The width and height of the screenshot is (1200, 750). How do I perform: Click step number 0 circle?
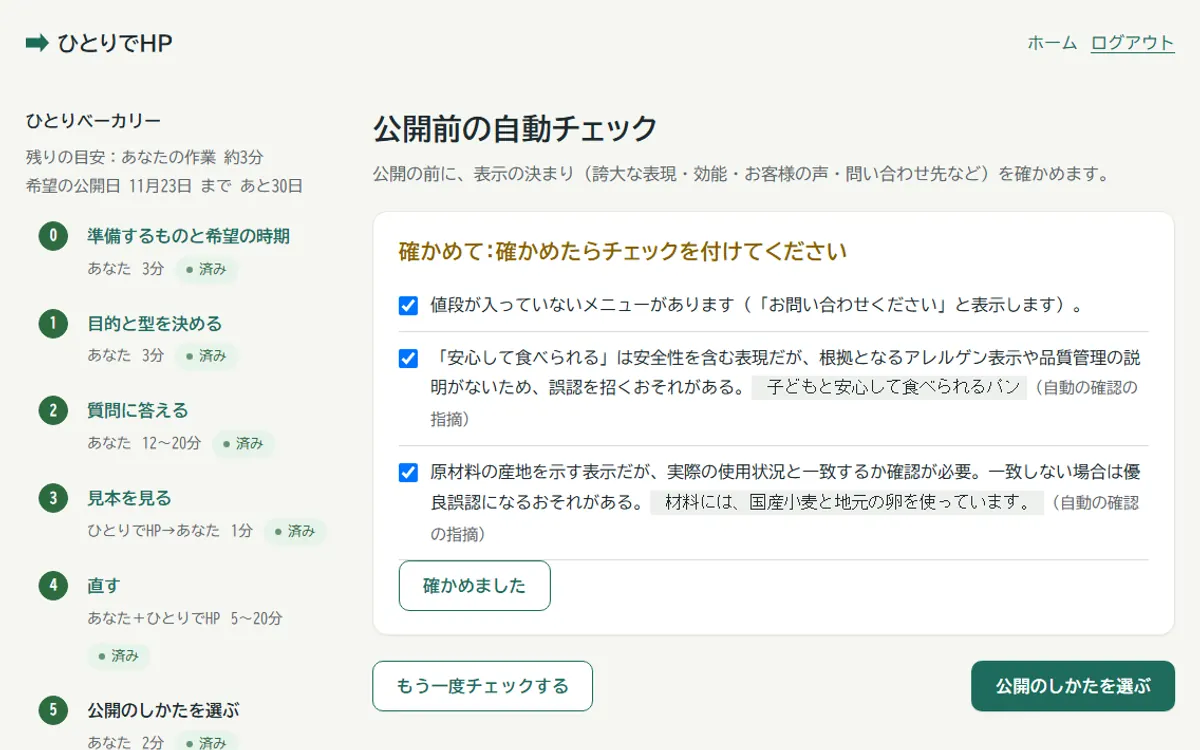click(x=53, y=237)
